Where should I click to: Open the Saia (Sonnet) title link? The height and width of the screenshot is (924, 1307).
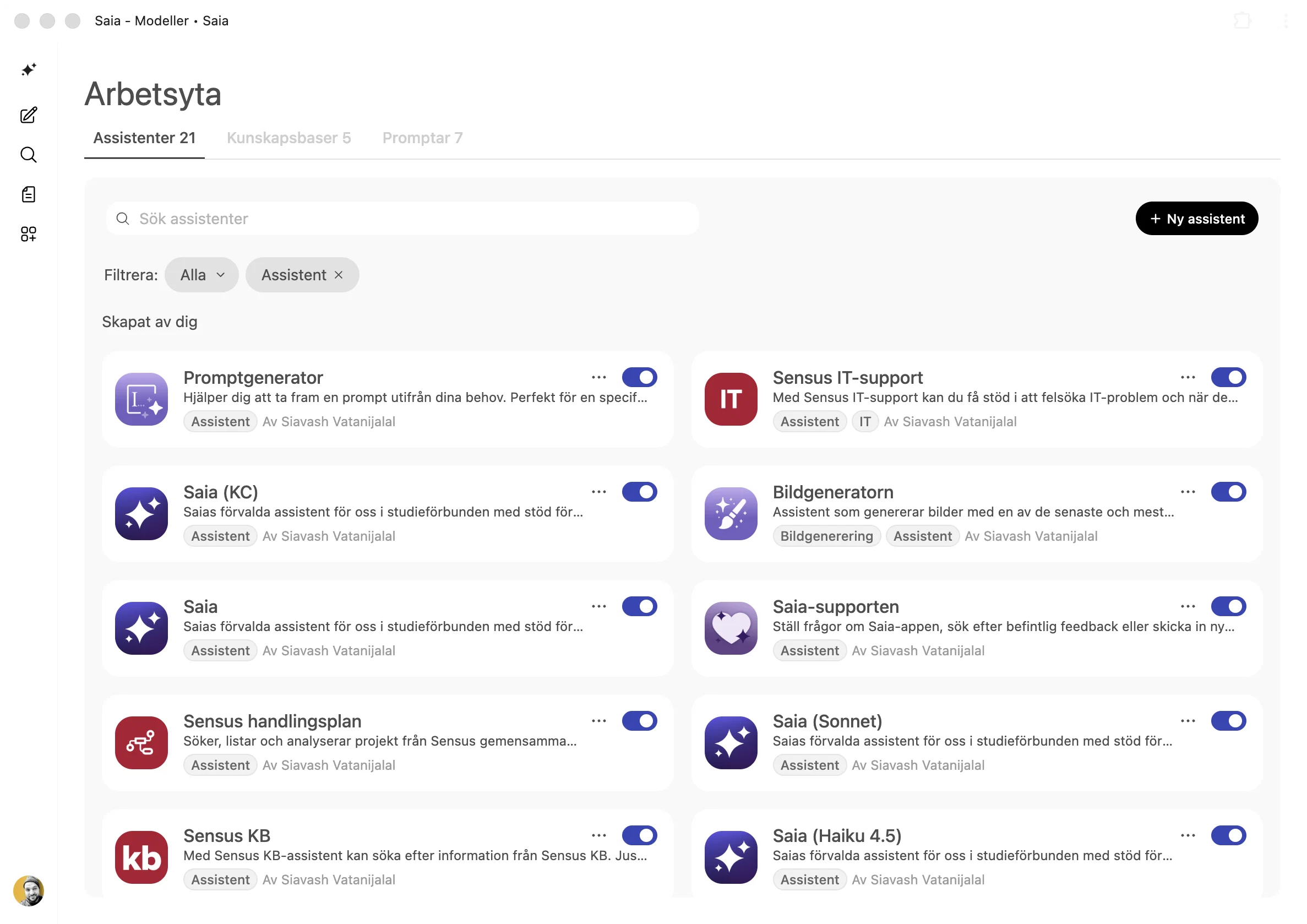(x=826, y=721)
